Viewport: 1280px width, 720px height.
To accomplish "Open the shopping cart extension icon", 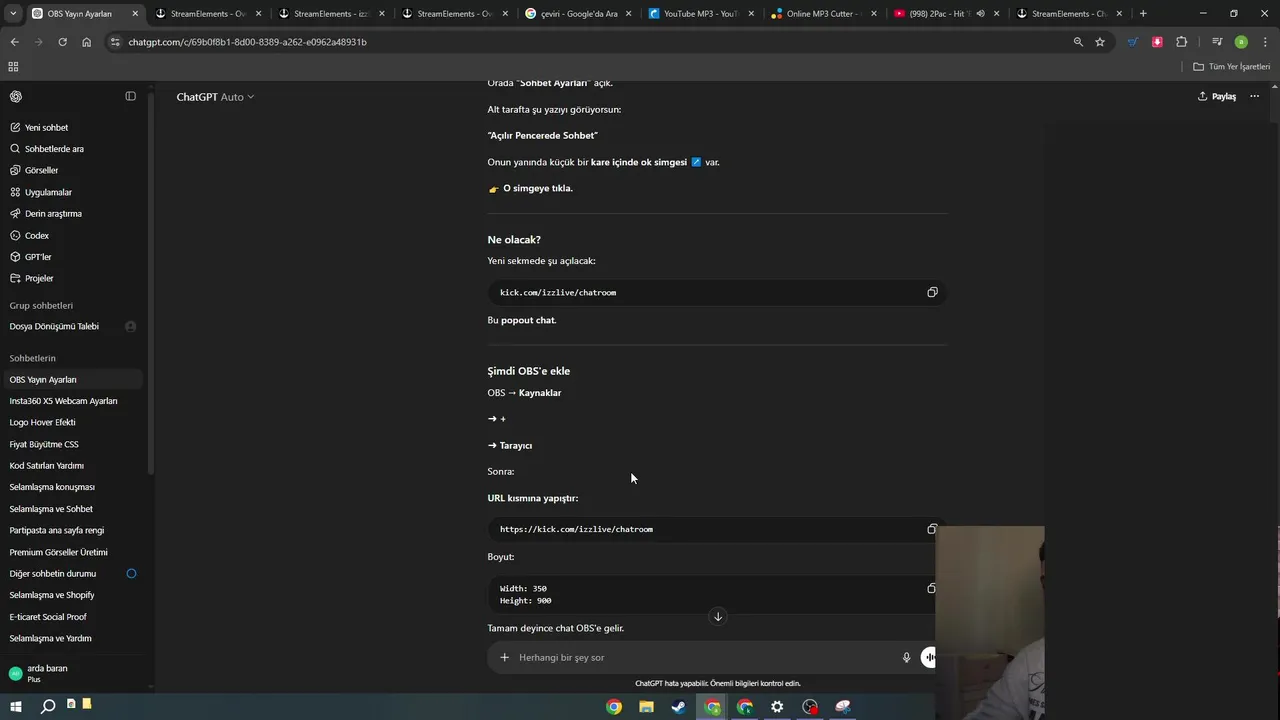I will tap(1133, 42).
